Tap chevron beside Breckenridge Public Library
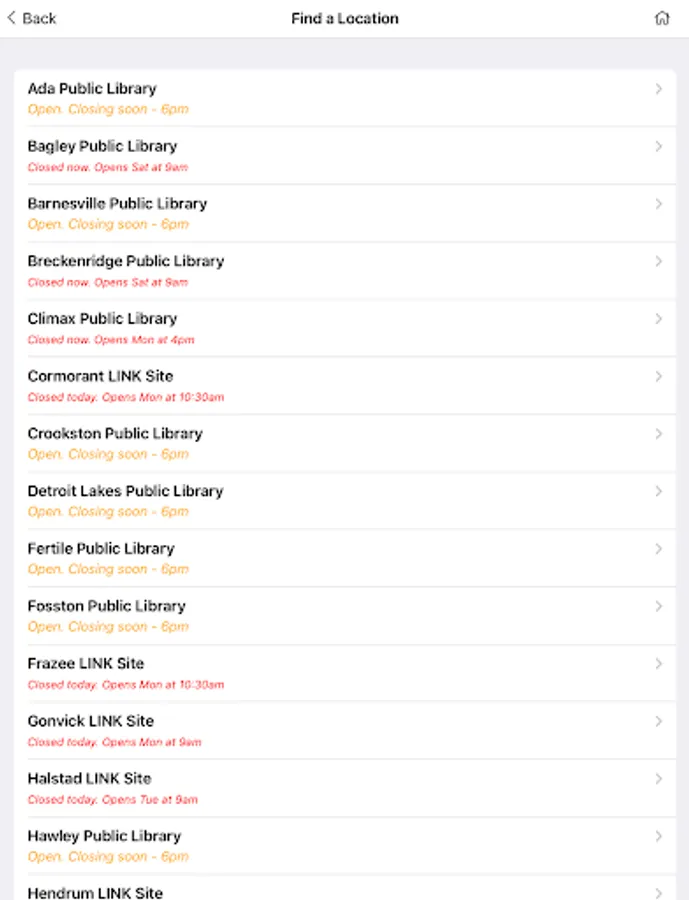This screenshot has width=689, height=900. click(658, 261)
